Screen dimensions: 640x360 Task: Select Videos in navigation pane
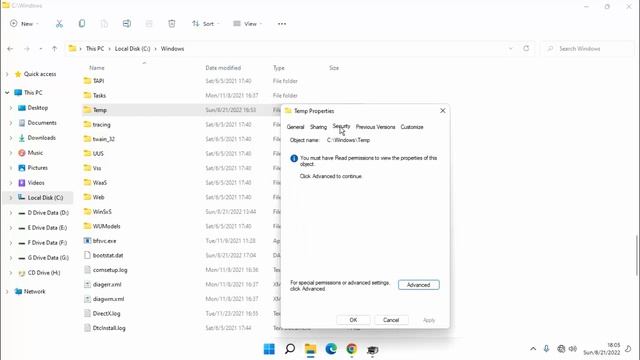tap(36, 183)
